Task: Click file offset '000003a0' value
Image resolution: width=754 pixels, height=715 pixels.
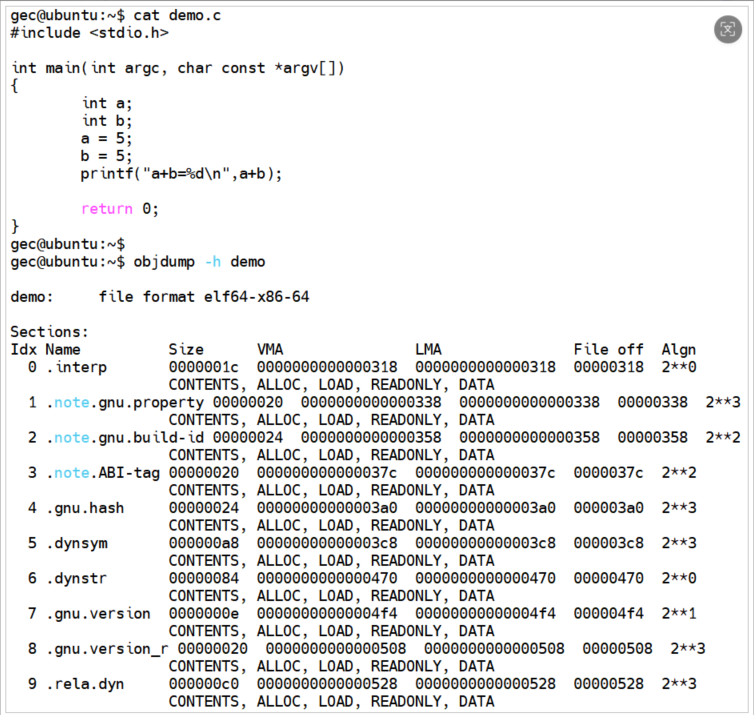Action: click(608, 508)
